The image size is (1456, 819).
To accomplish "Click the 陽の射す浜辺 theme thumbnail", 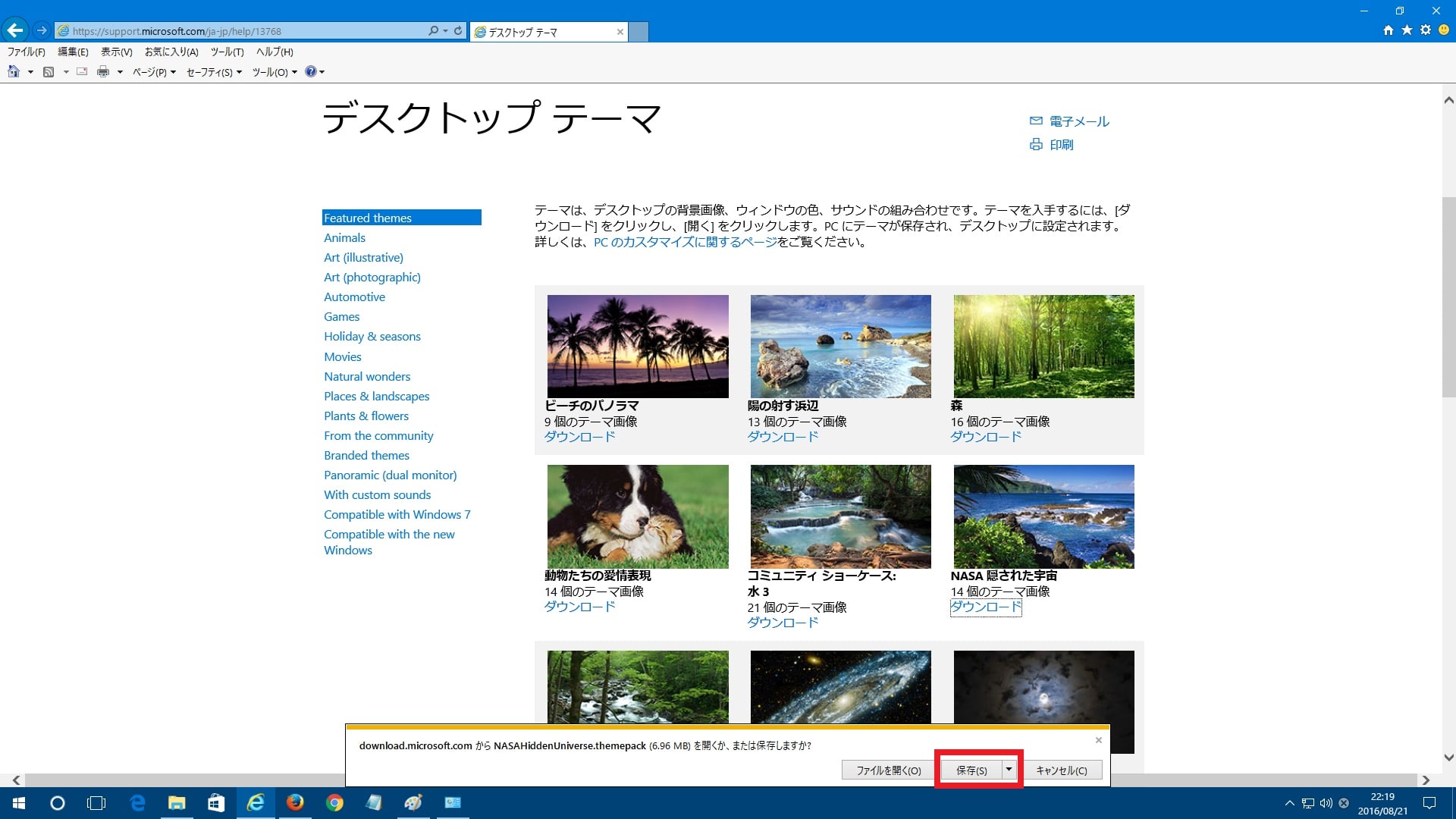I will pos(840,347).
